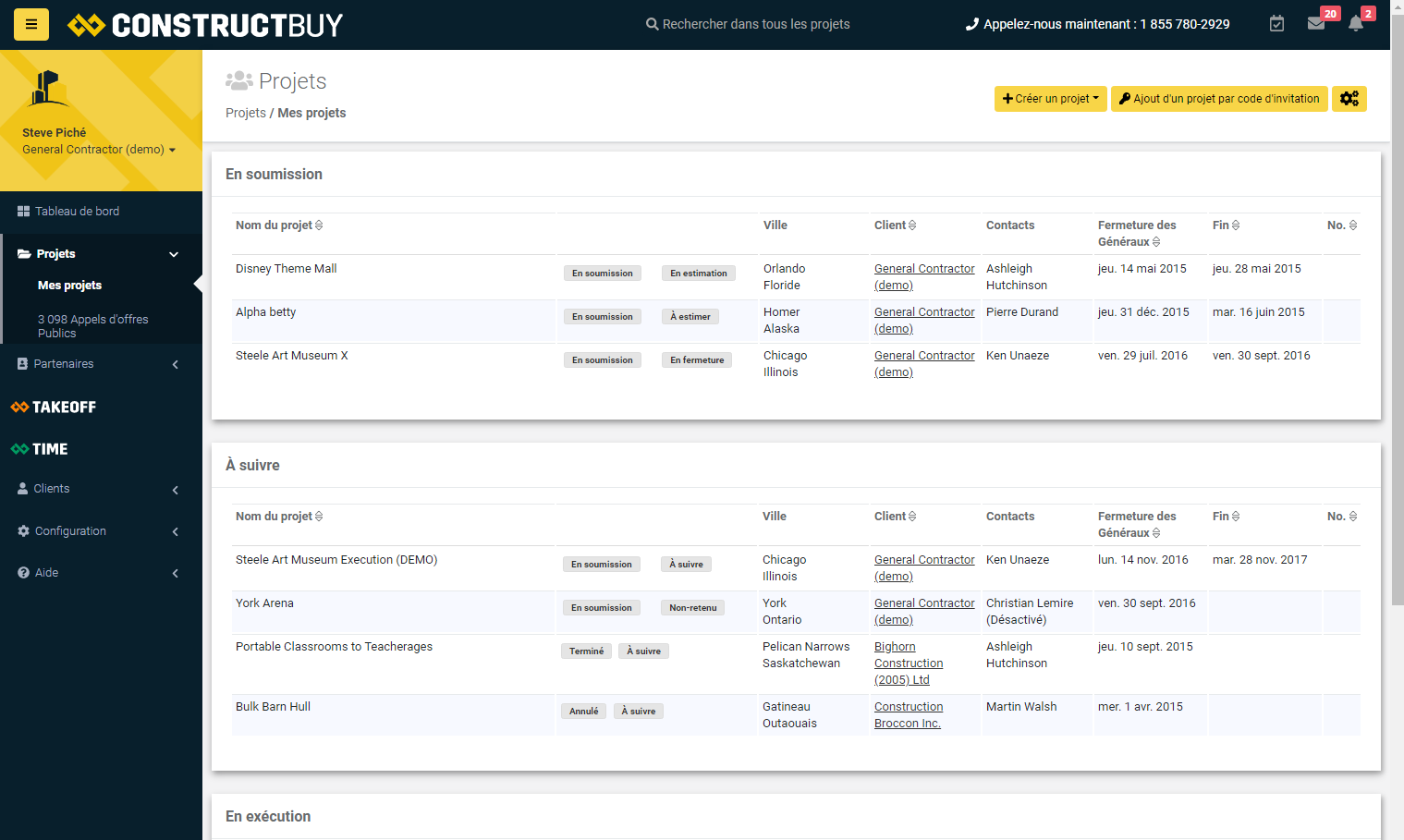Viewport: 1404px width, 840px height.
Task: Open 3 098 Appels d'offres Publics
Action: click(92, 326)
